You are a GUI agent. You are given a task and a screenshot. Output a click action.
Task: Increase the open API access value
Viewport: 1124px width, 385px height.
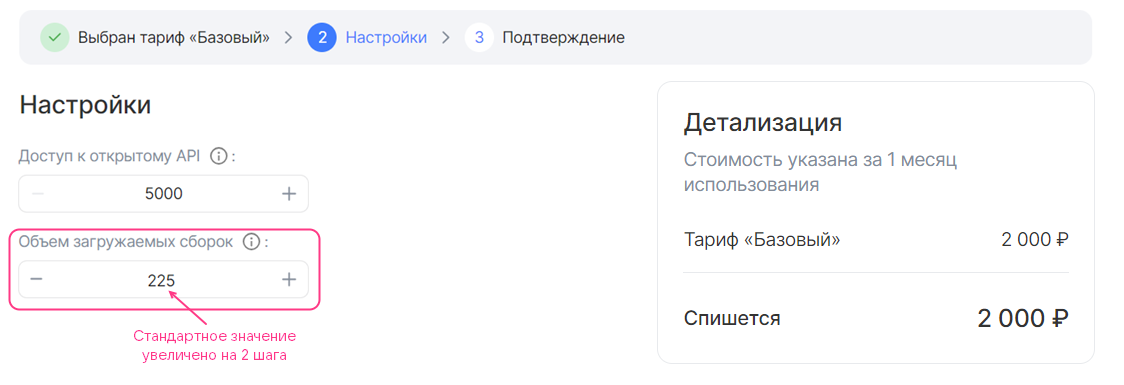[x=289, y=194]
